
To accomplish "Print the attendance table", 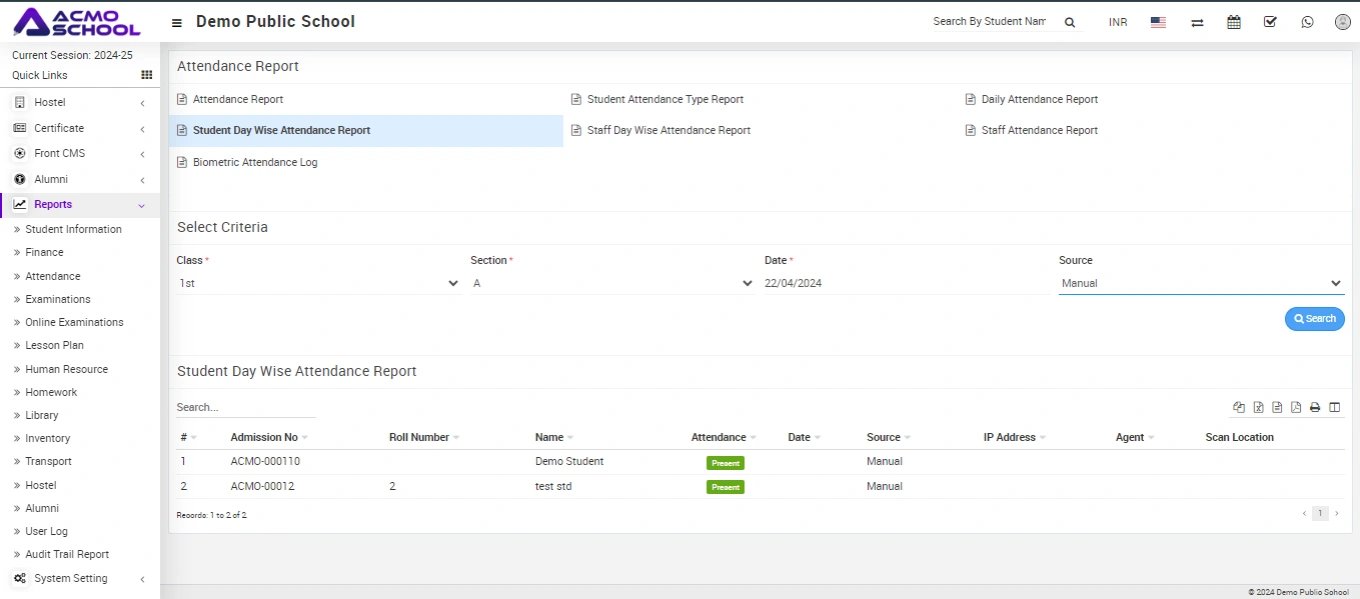I will tap(1315, 408).
